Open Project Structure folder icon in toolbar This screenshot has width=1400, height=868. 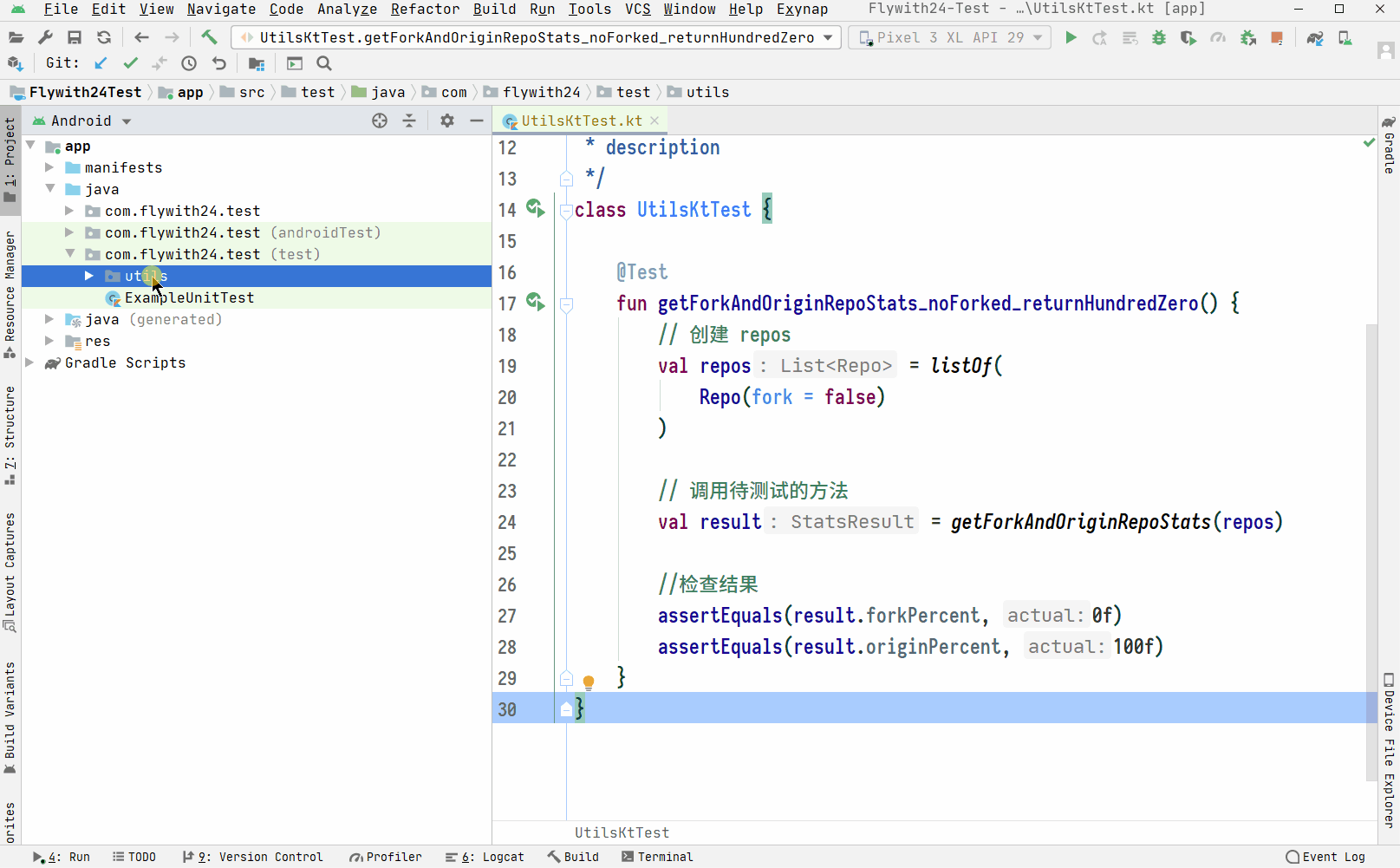[257, 63]
